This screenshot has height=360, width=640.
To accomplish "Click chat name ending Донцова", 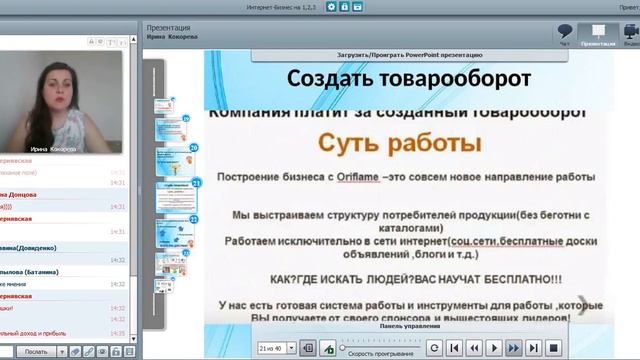I will click(18, 195).
